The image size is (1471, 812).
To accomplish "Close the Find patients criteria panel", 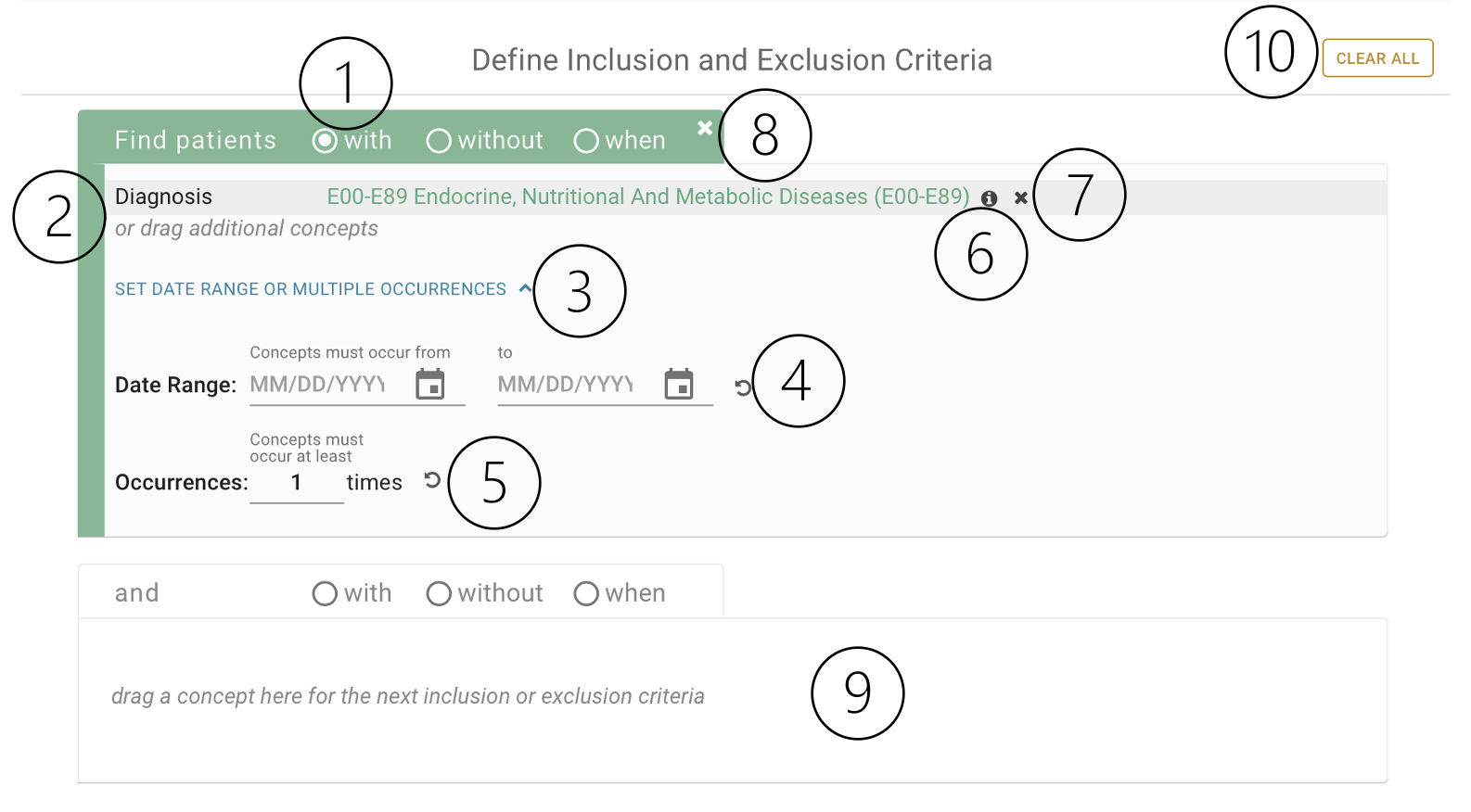I will [705, 128].
